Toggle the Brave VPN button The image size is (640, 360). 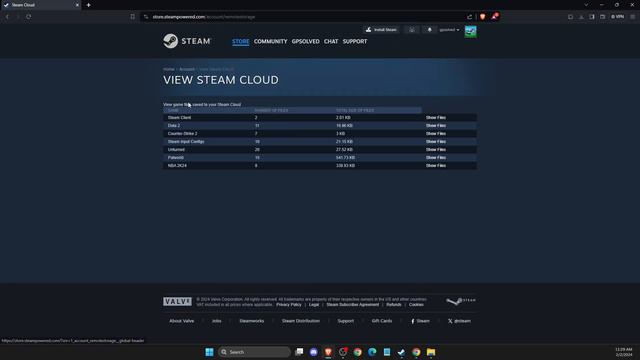coord(618,17)
